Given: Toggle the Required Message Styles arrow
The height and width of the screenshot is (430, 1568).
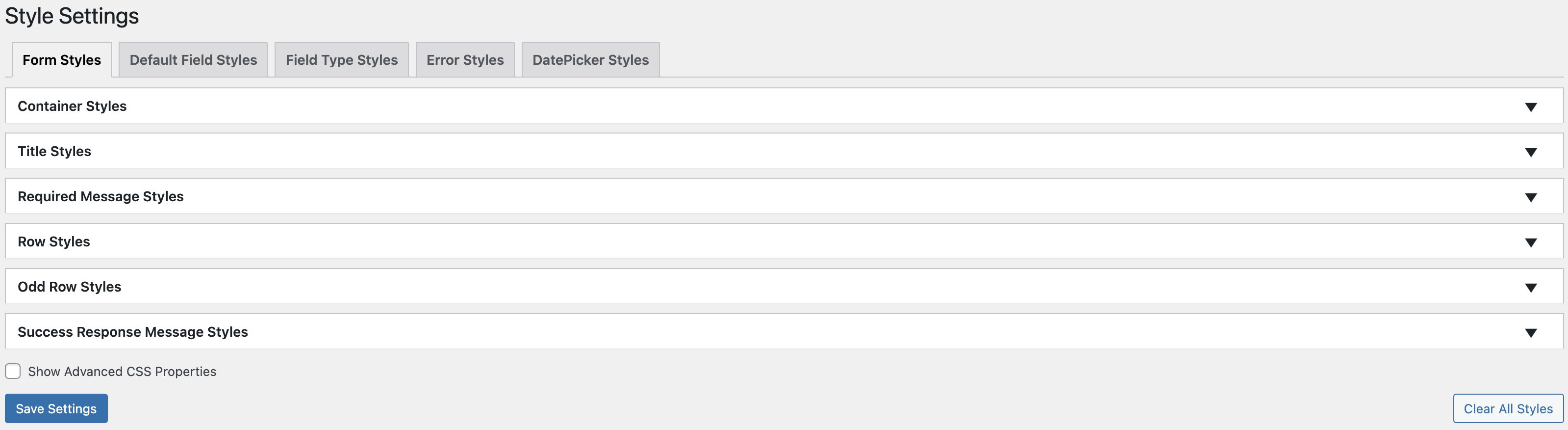Looking at the screenshot, I should coord(1530,197).
